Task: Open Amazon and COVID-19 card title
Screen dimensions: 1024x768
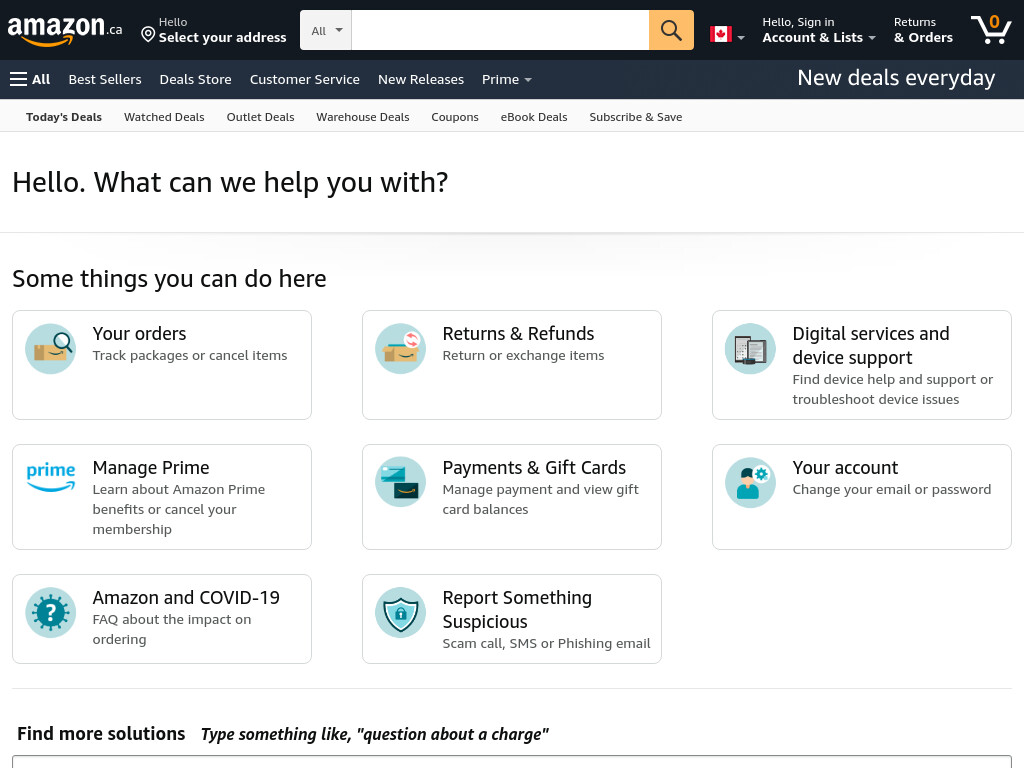Action: [186, 598]
